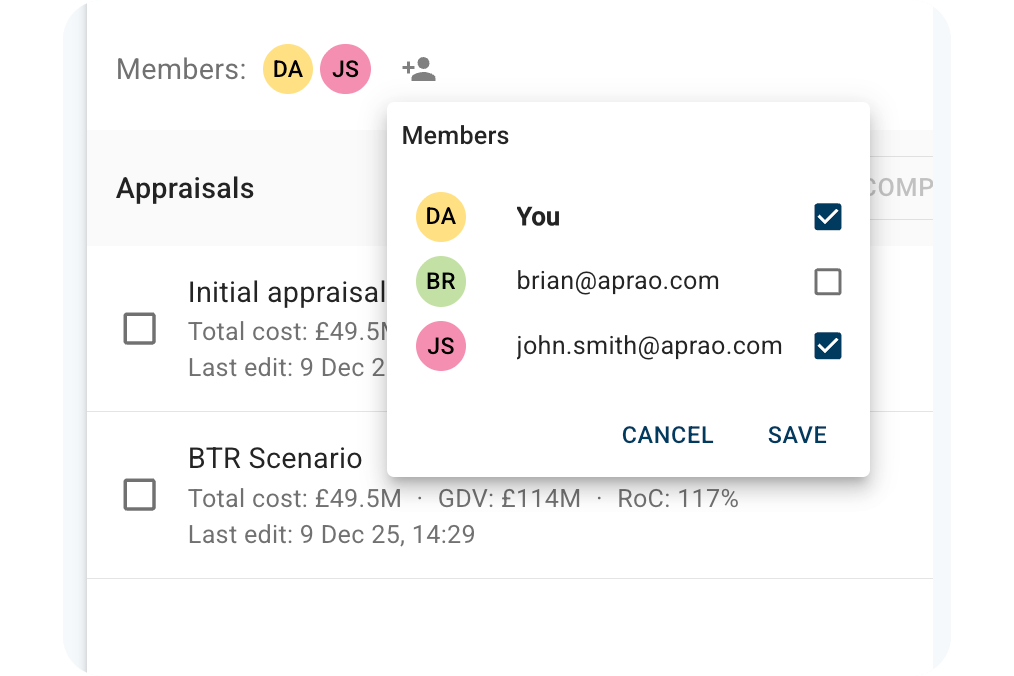The image size is (1014, 676).
Task: Select the Initial appraisal checkbox
Action: pos(139,328)
